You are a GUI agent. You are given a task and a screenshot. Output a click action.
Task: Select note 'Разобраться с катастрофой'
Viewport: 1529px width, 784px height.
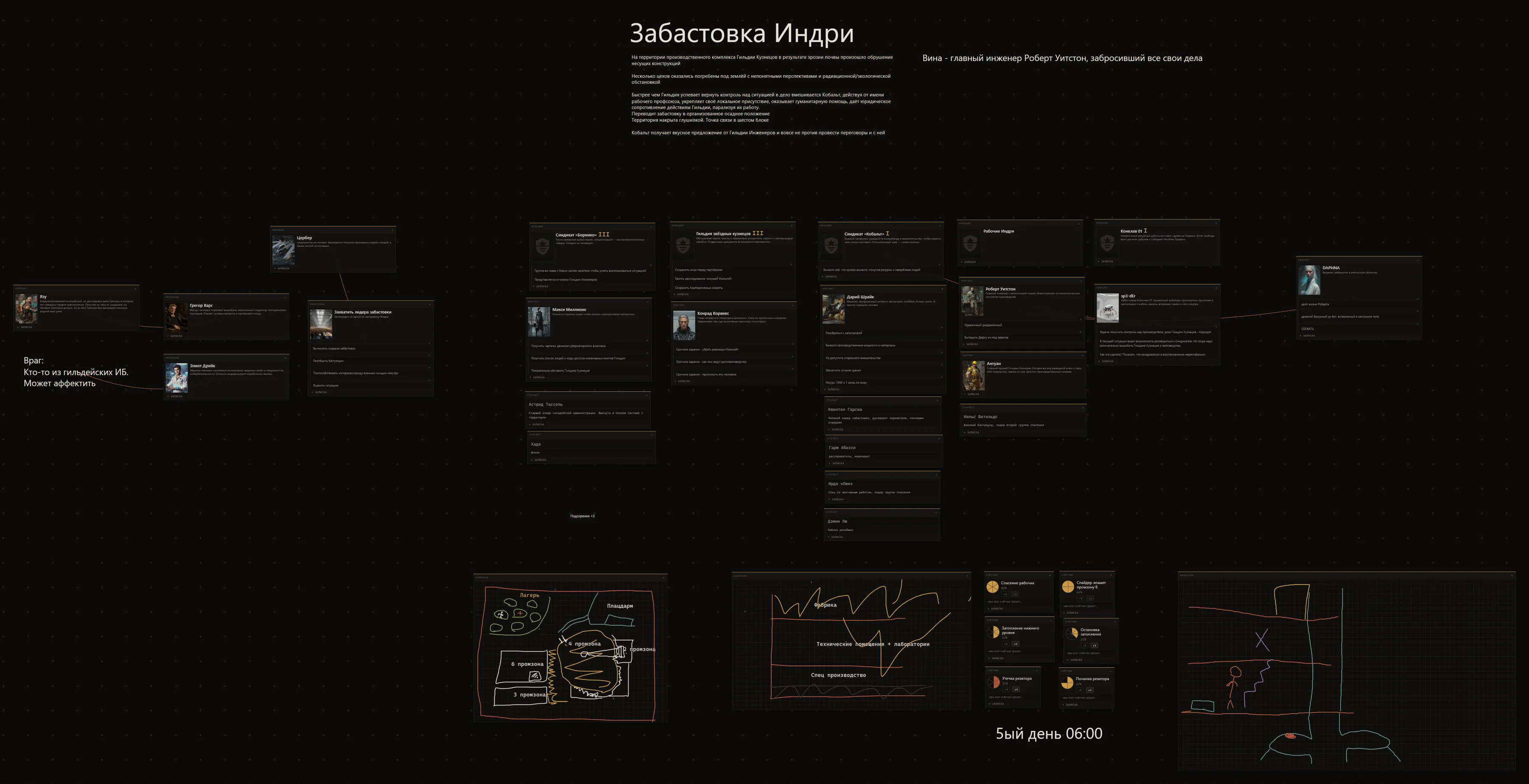click(x=844, y=333)
